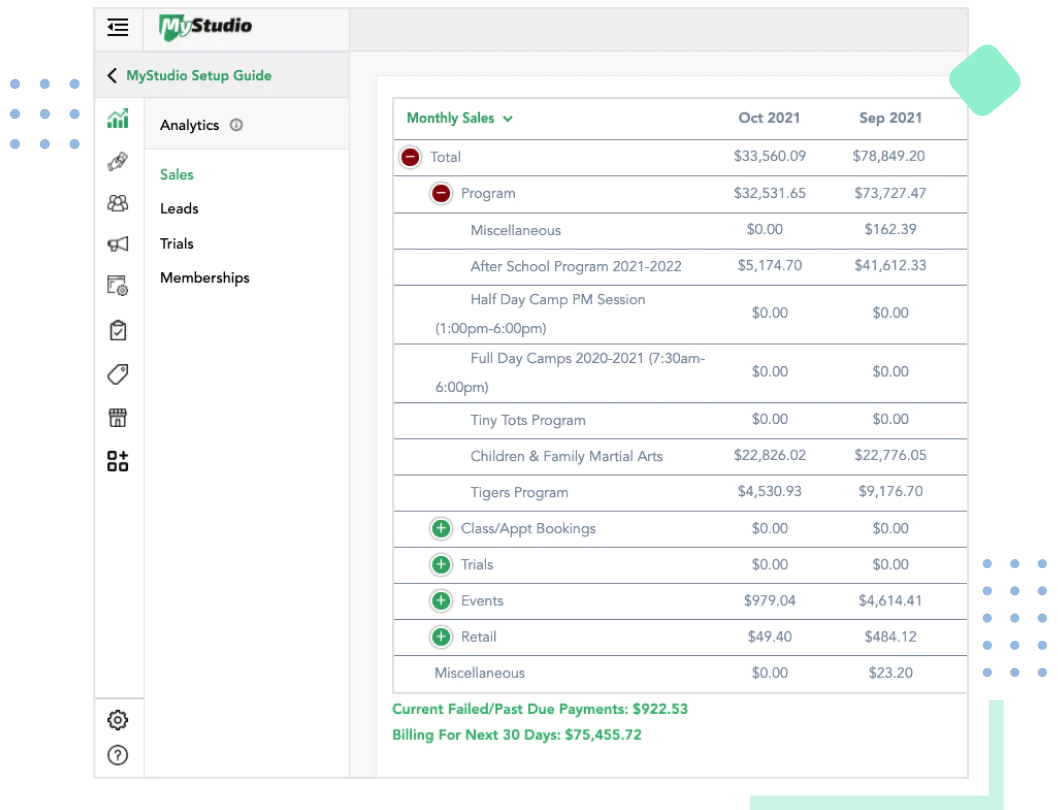
Task: Open the people group sidebar icon
Action: coord(117,203)
